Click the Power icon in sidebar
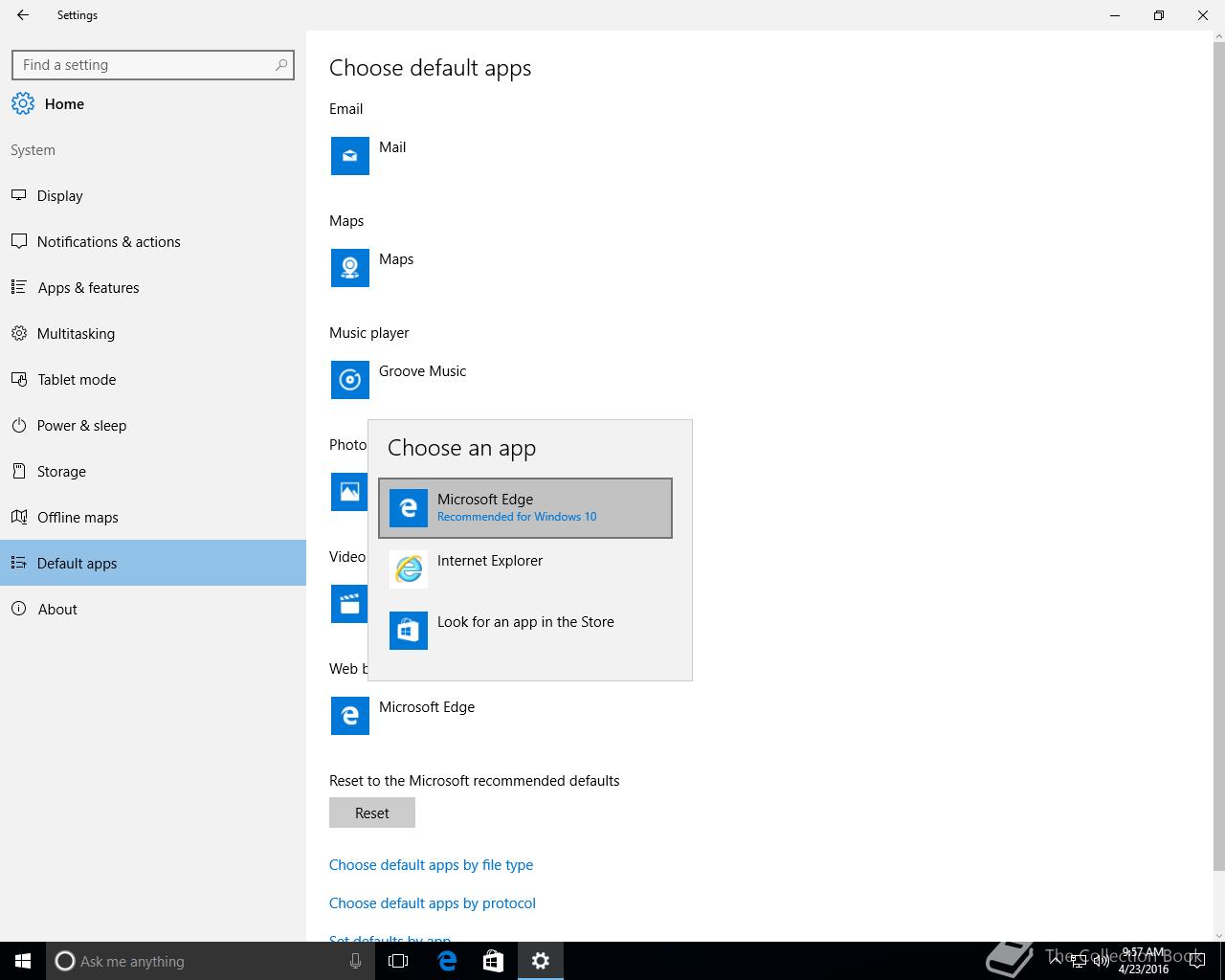The width and height of the screenshot is (1225, 980). (x=18, y=425)
